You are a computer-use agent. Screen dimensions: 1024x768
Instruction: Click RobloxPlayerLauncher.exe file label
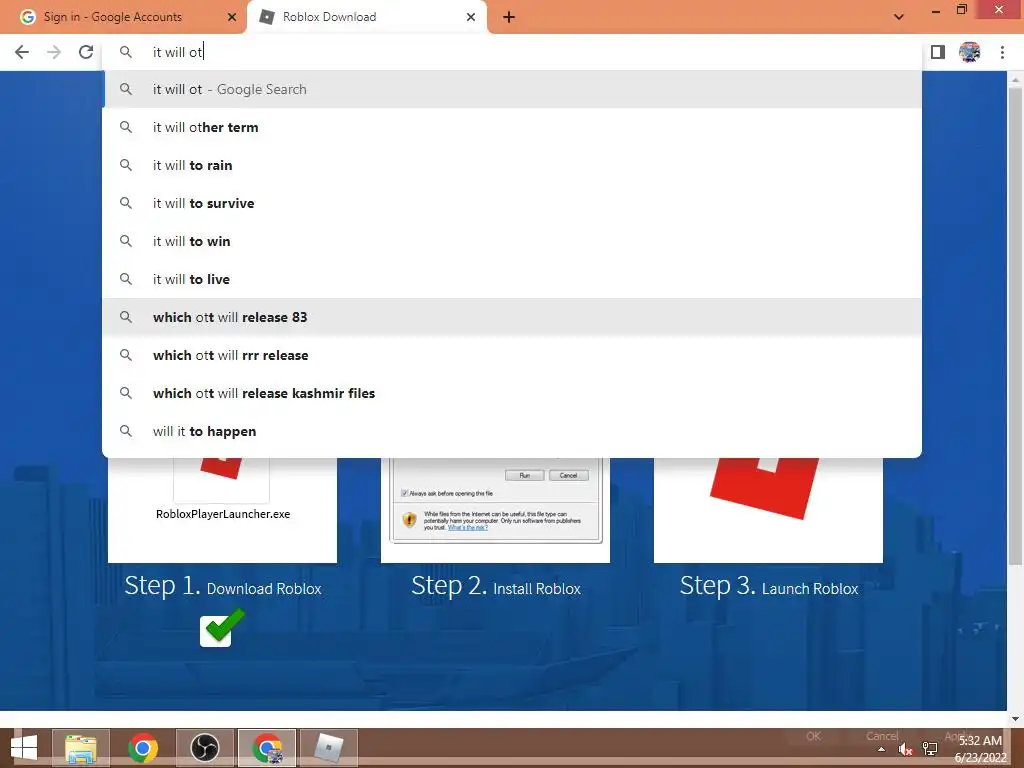223,514
